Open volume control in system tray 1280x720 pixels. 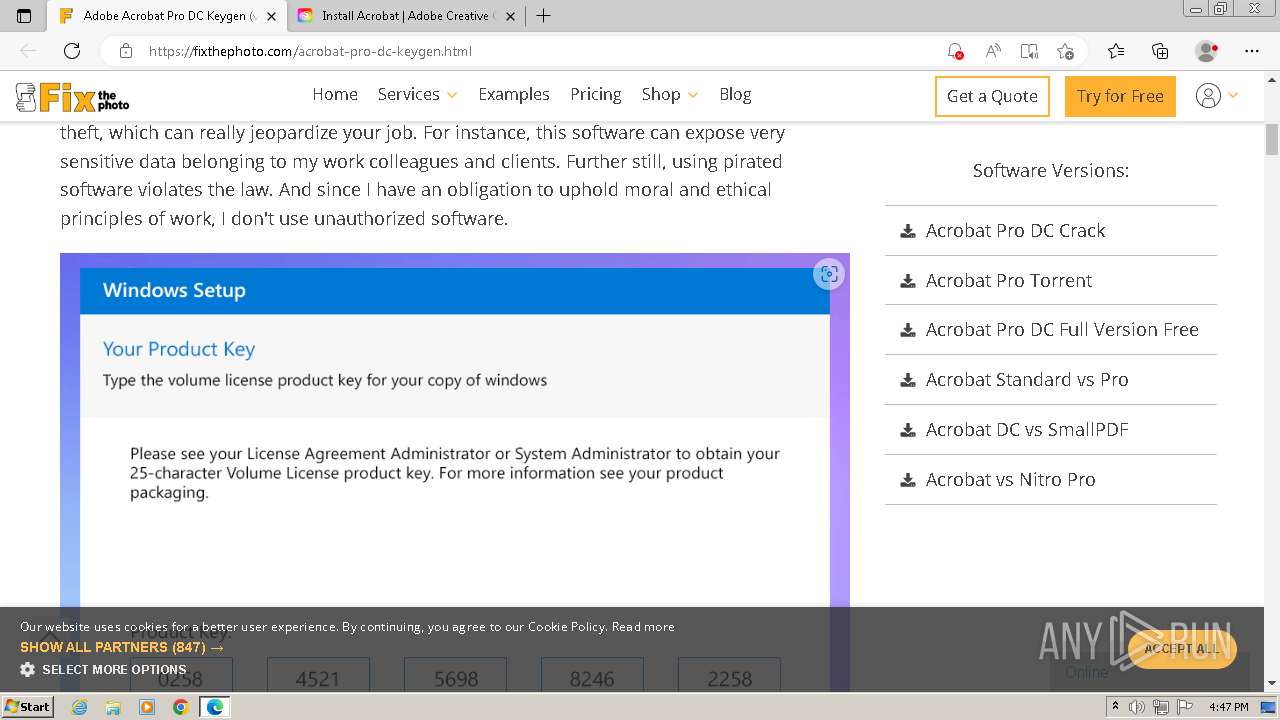1137,707
